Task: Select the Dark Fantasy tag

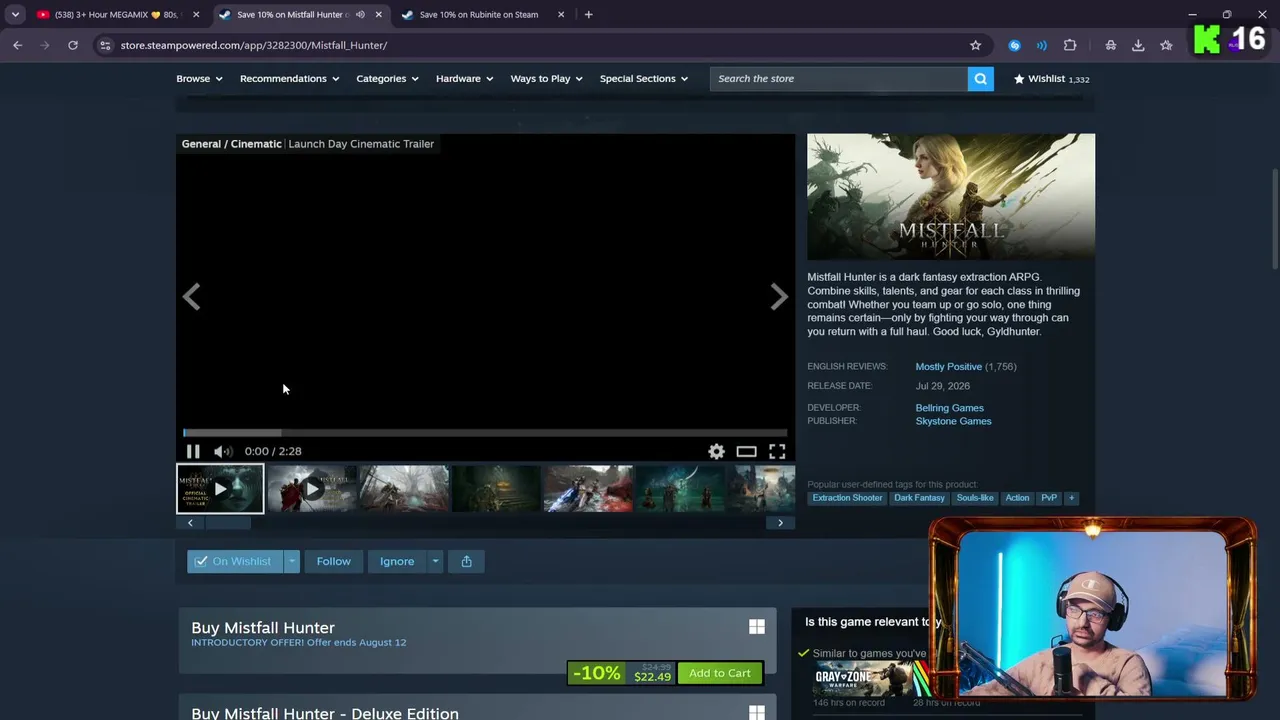Action: point(919,498)
